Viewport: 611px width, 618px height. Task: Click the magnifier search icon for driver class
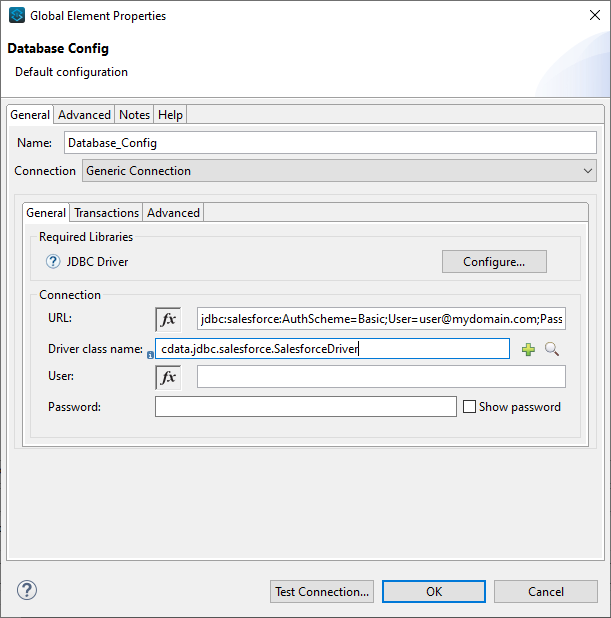point(551,349)
